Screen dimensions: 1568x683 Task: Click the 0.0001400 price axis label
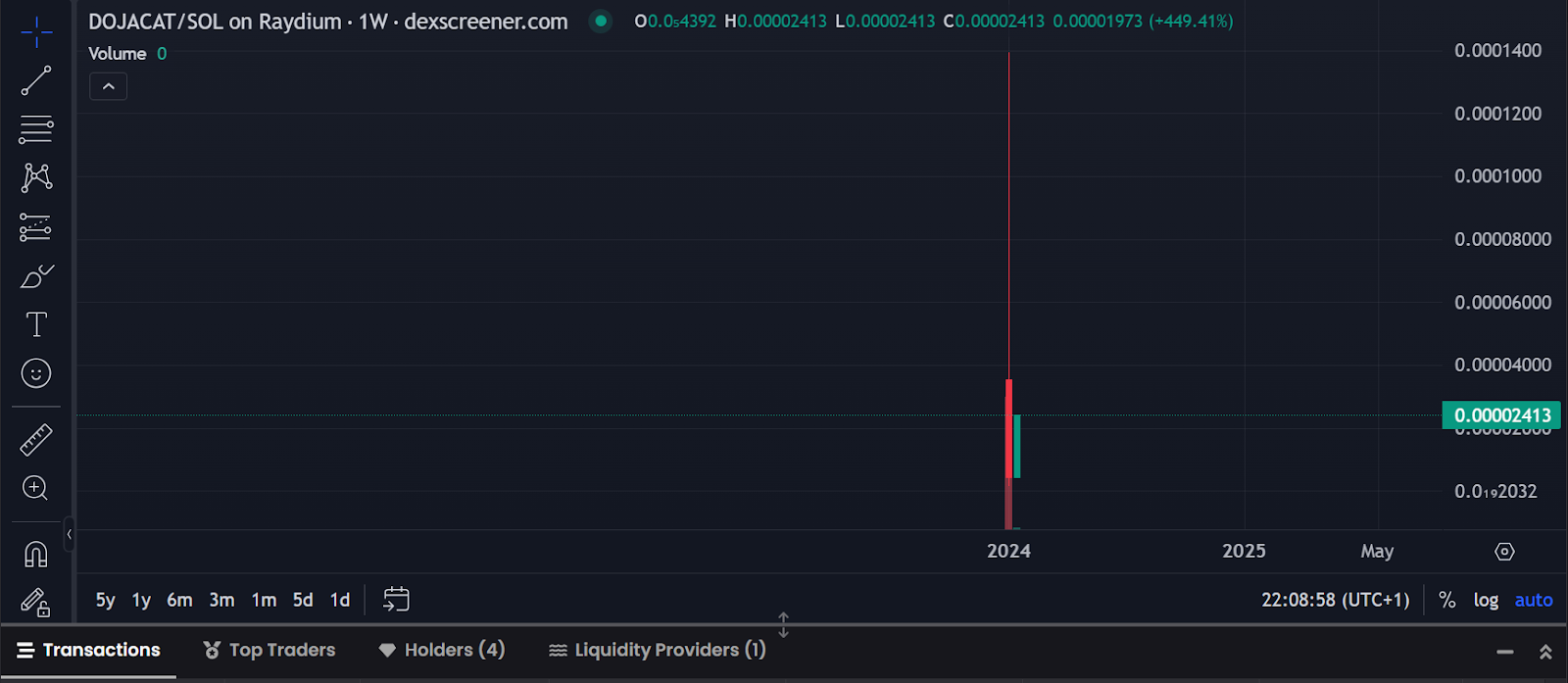click(x=1497, y=51)
